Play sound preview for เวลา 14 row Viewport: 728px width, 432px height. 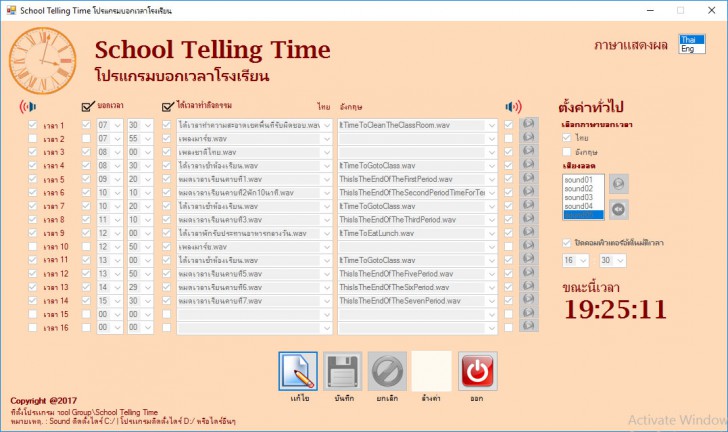(x=528, y=299)
